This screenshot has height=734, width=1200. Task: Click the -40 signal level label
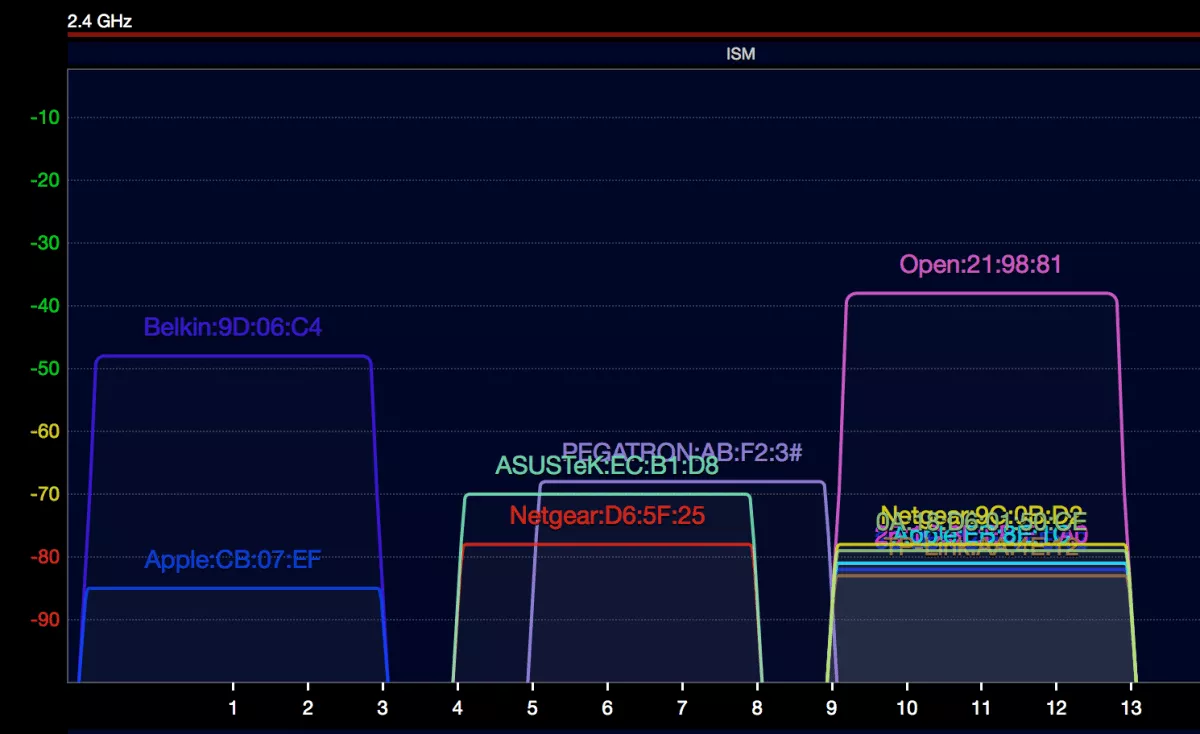(46, 306)
